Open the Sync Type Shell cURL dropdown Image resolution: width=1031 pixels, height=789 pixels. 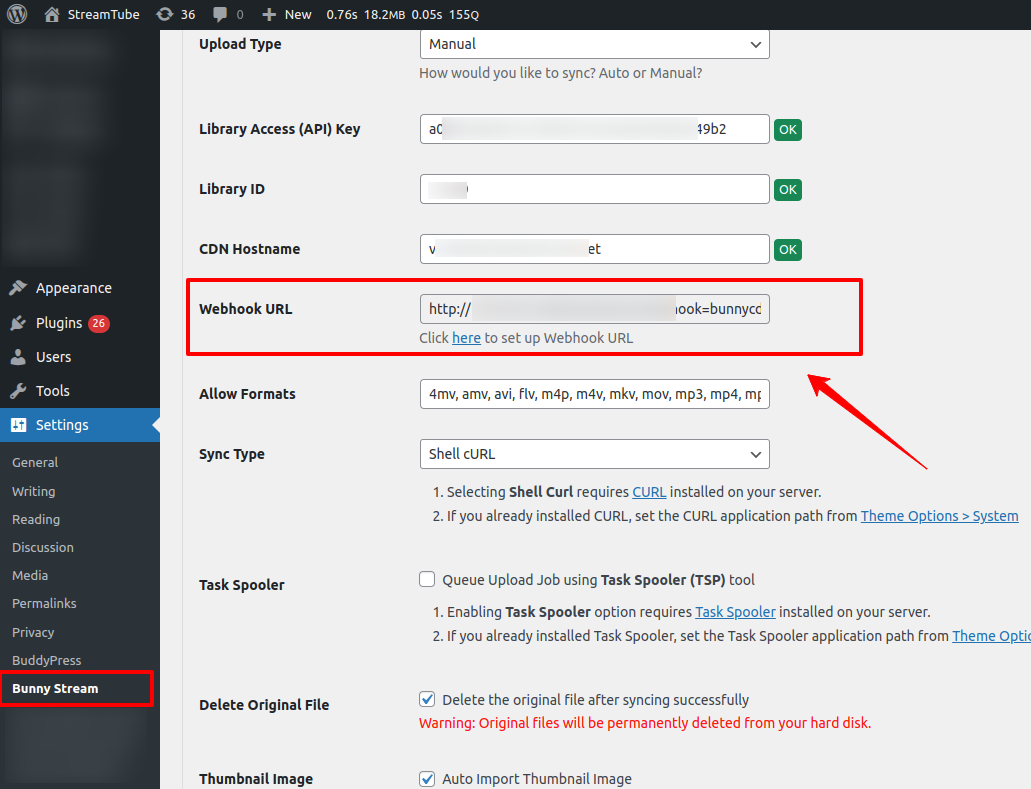(594, 454)
